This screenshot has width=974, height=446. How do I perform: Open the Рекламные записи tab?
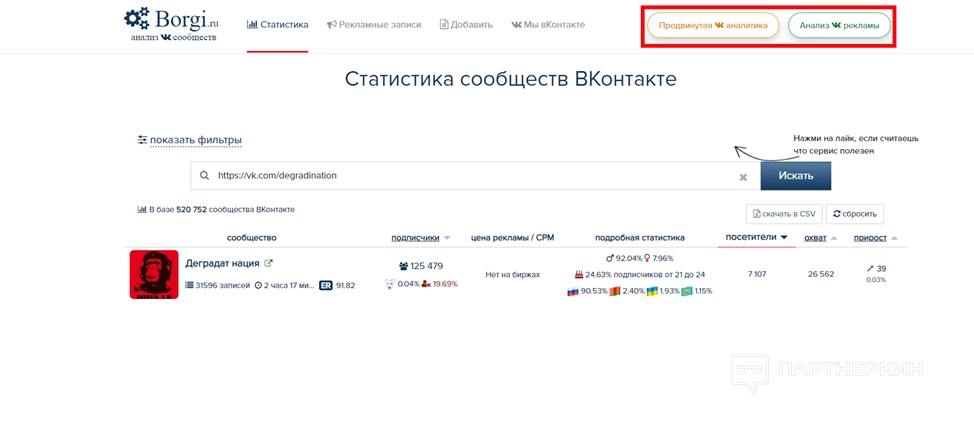374,25
